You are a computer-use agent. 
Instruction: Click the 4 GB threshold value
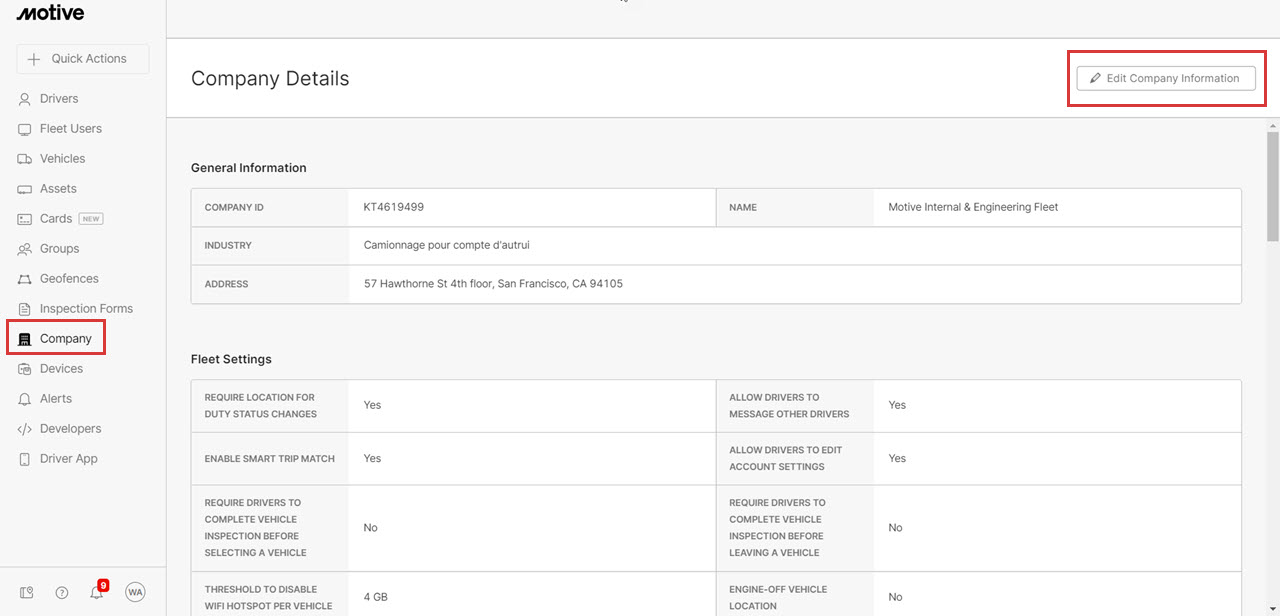(376, 597)
